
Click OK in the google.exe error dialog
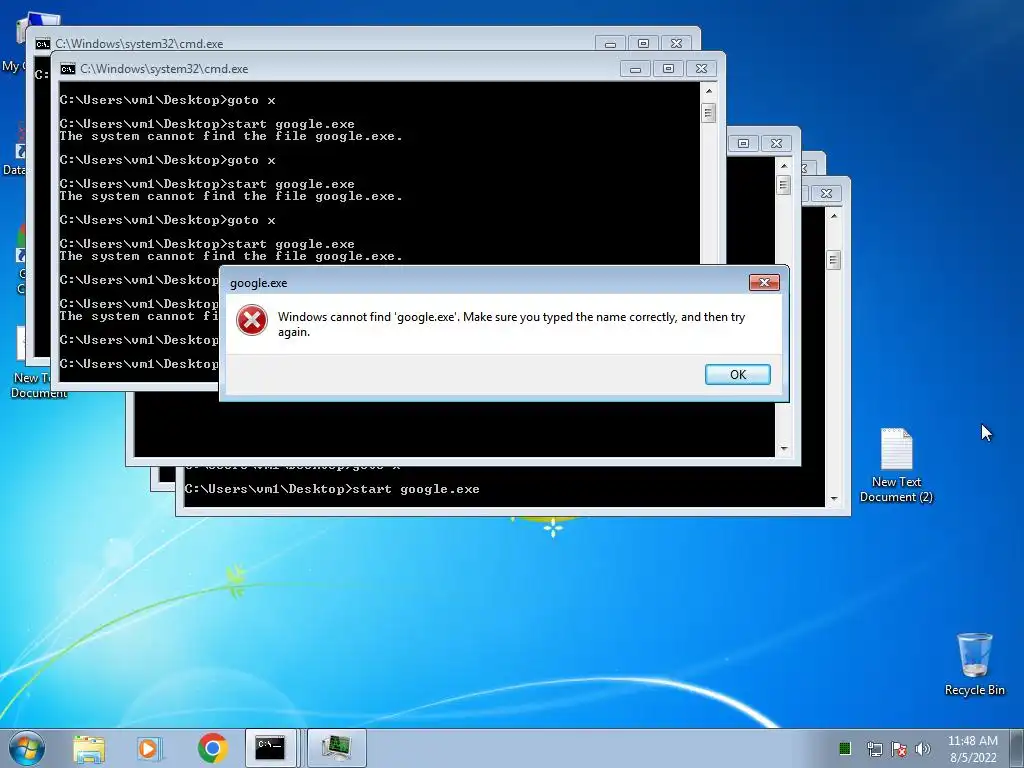[x=737, y=374]
